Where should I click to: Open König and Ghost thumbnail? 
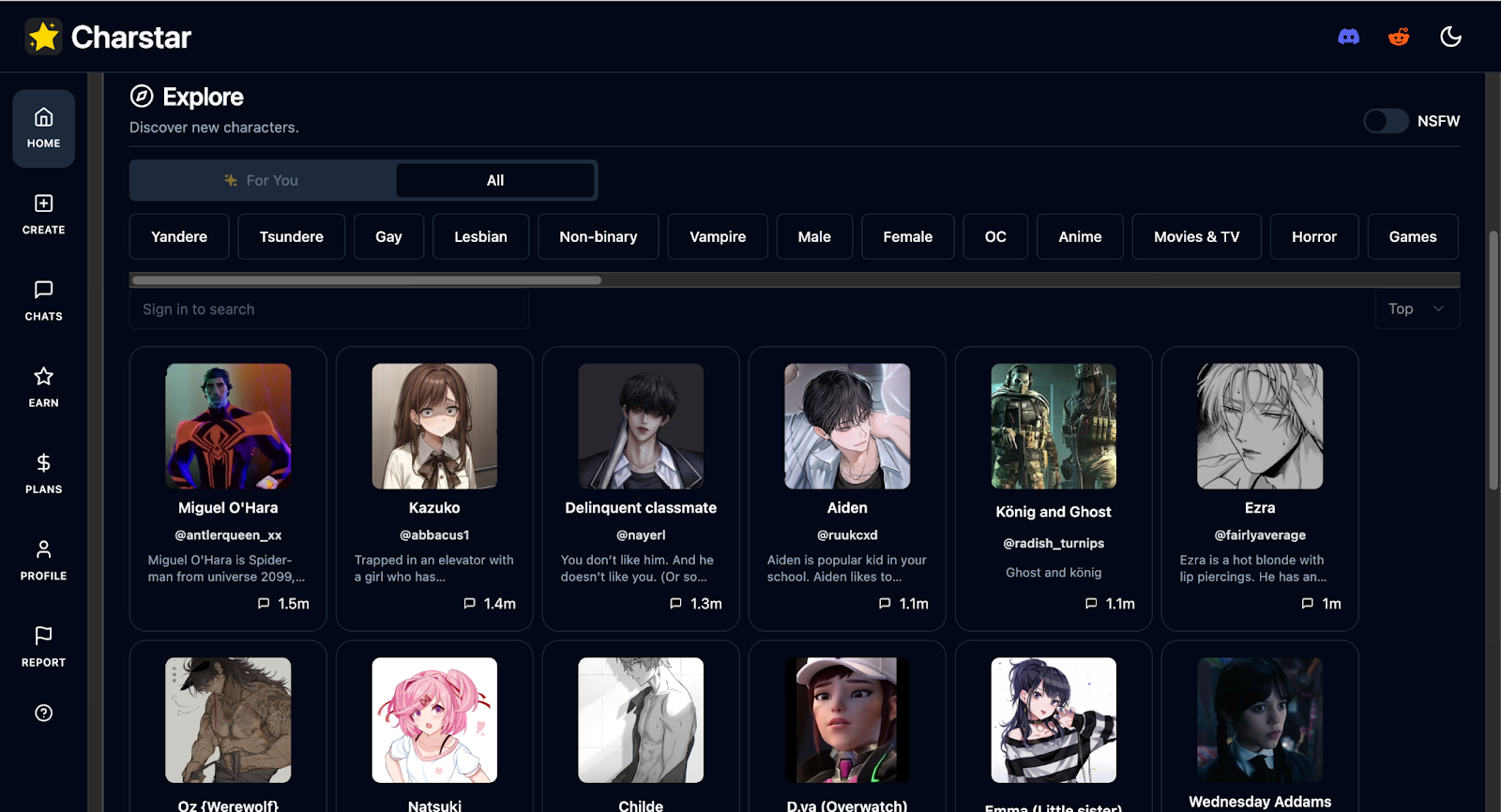[x=1054, y=426]
